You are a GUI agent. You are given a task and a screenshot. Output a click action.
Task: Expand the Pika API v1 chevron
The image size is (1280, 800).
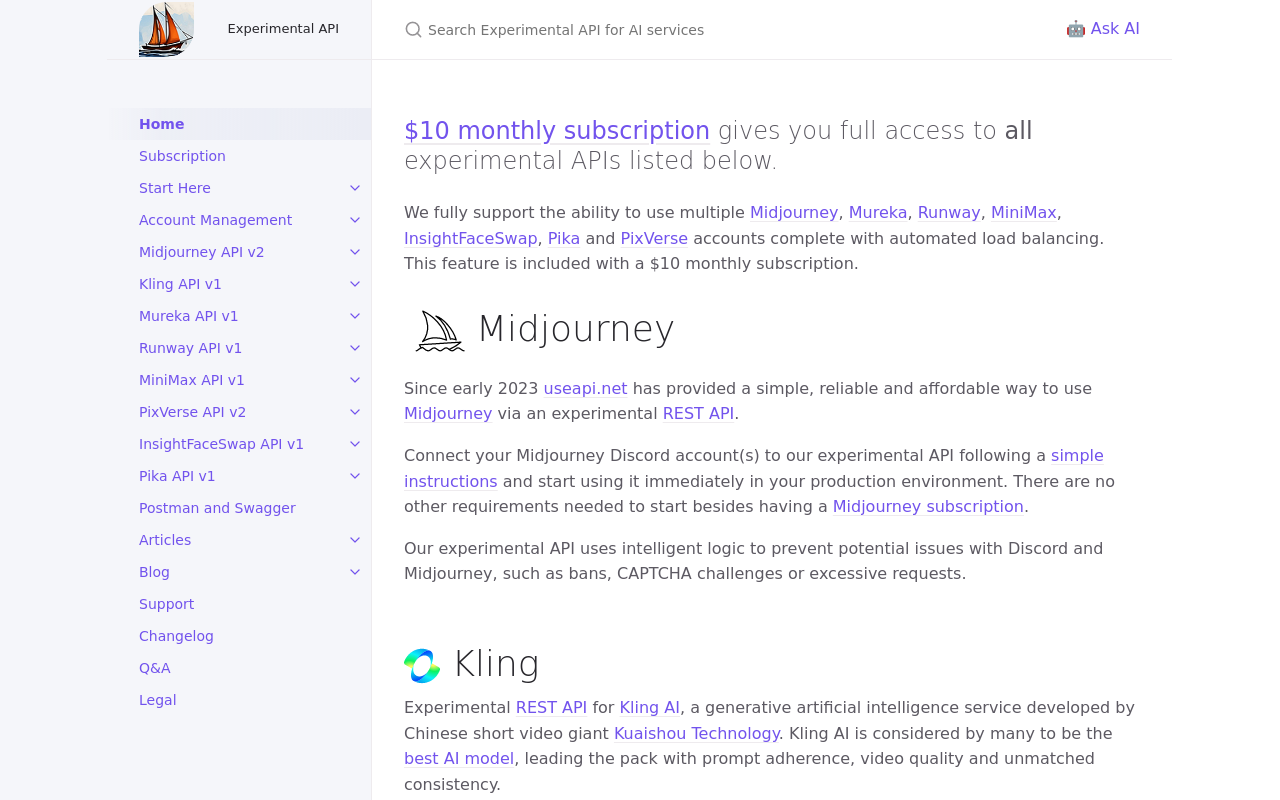coord(355,476)
